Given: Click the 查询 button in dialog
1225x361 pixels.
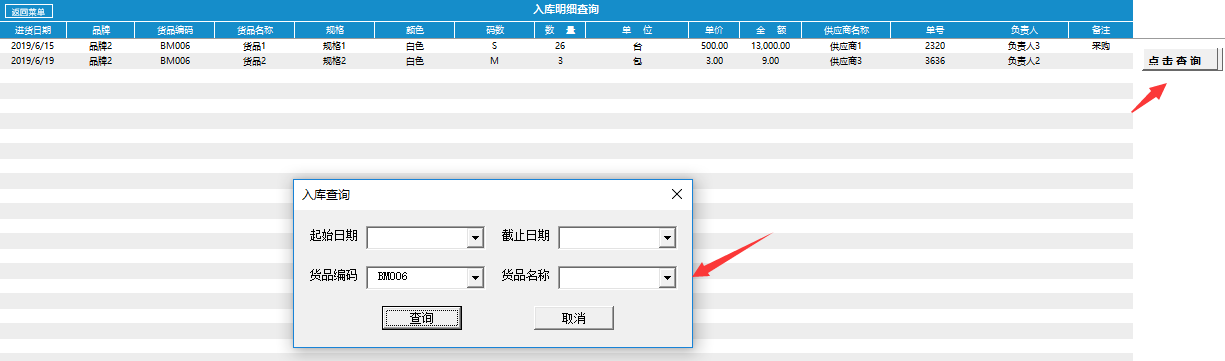Looking at the screenshot, I should [x=421, y=318].
